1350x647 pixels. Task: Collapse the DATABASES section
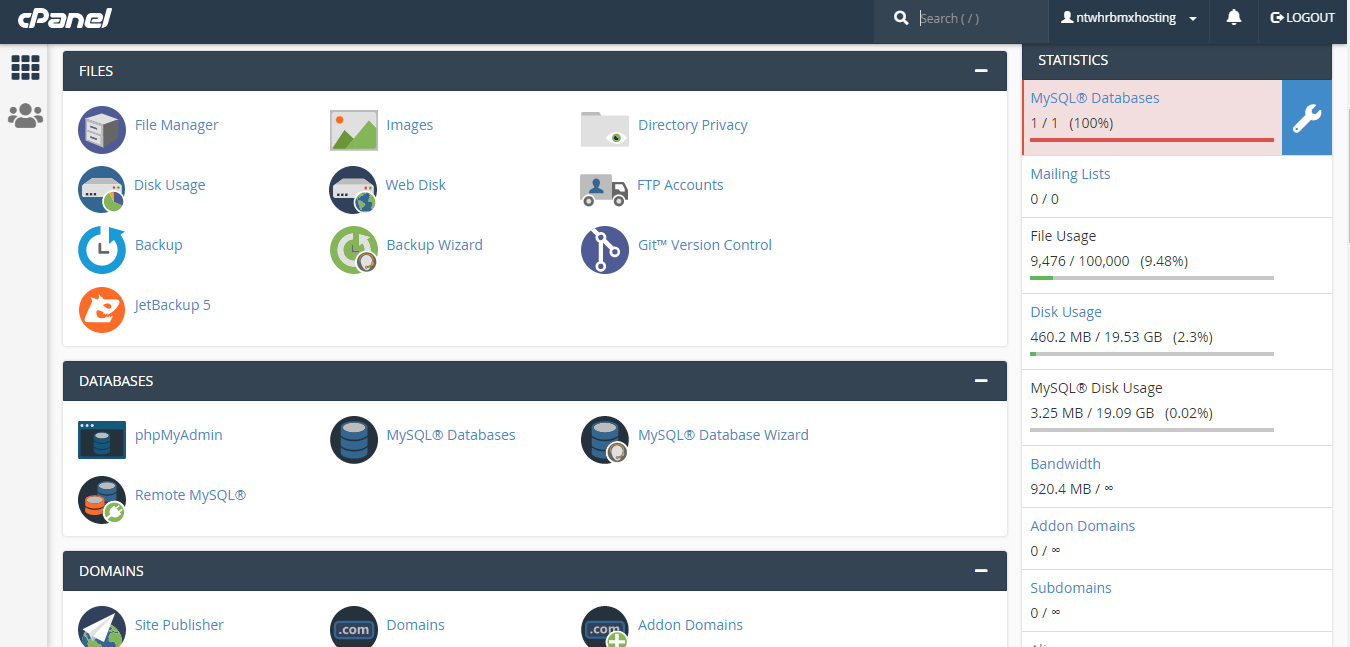(x=980, y=380)
